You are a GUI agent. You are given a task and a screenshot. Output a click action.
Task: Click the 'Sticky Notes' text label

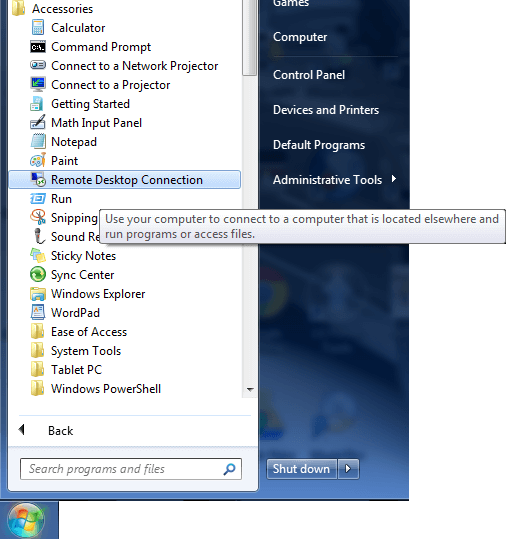pyautogui.click(x=84, y=256)
